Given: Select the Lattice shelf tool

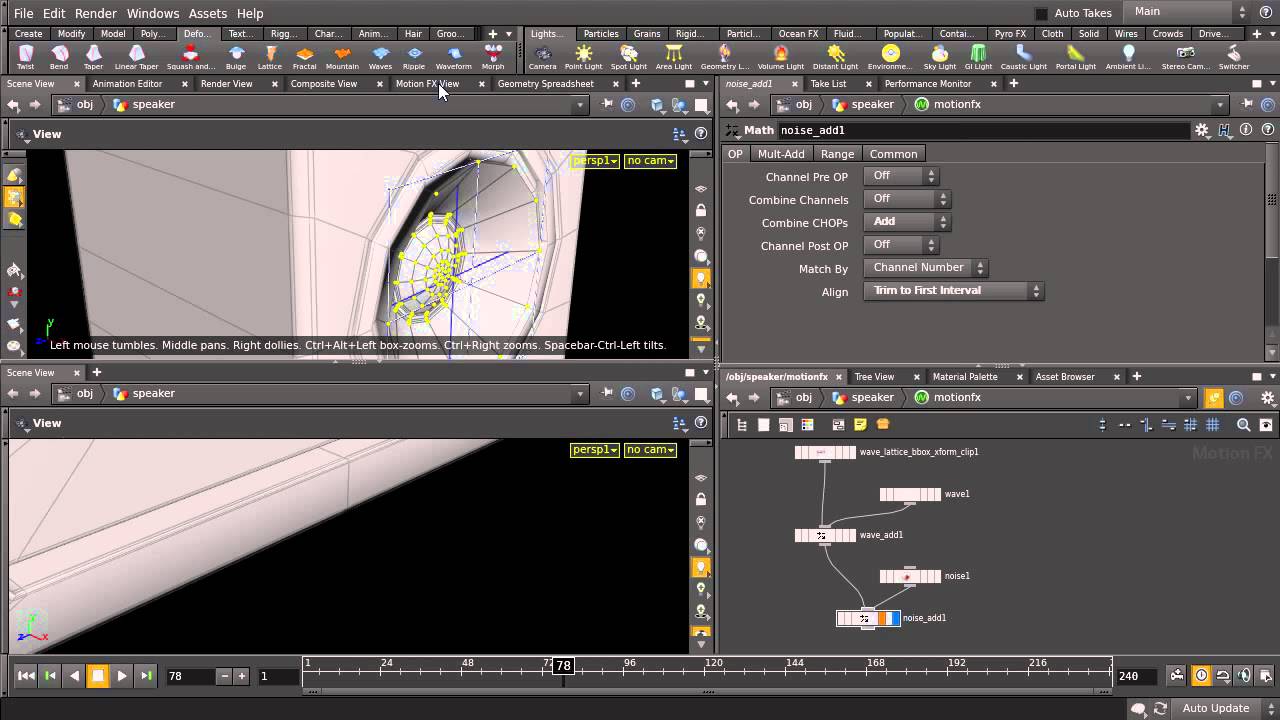Looking at the screenshot, I should (x=270, y=57).
